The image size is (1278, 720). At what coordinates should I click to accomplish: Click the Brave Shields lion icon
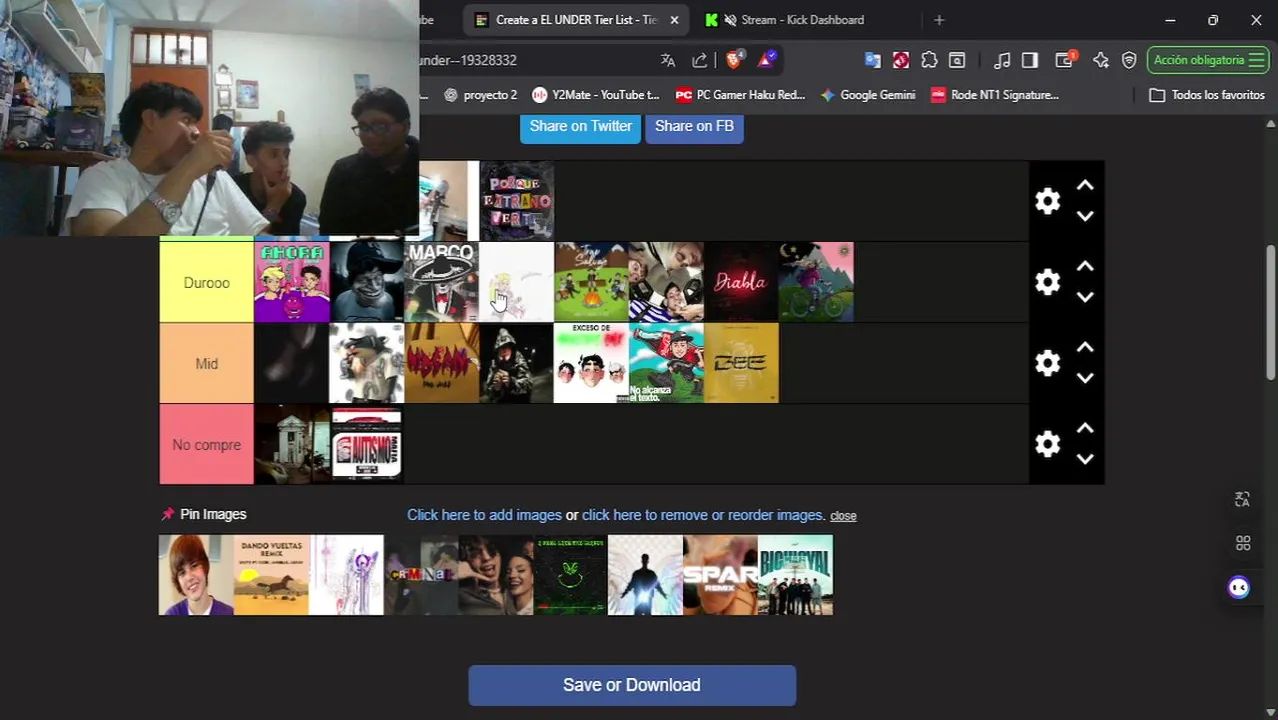coord(734,60)
